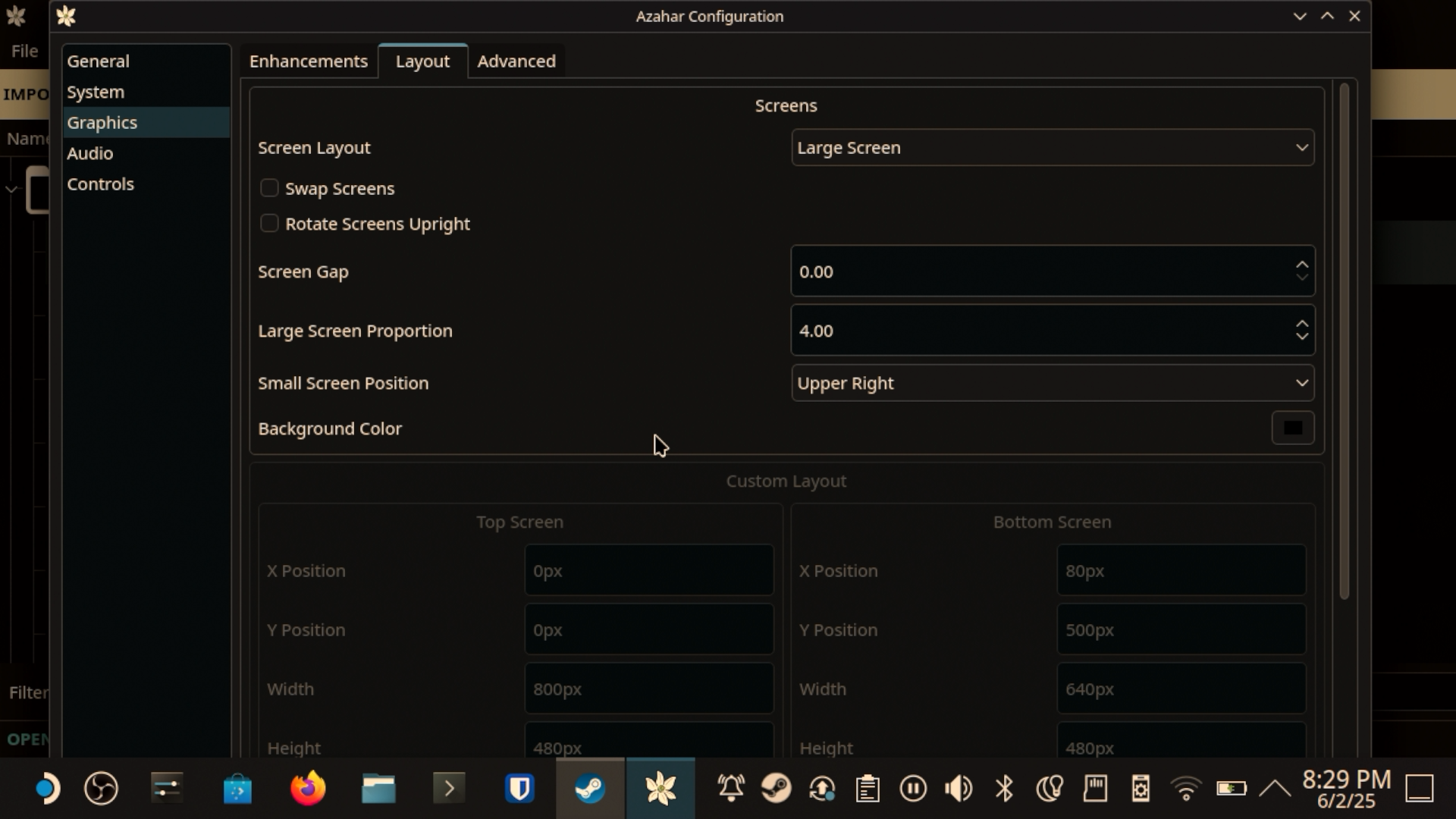This screenshot has height=819, width=1456.
Task: Show hidden system tray icons
Action: (1276, 789)
